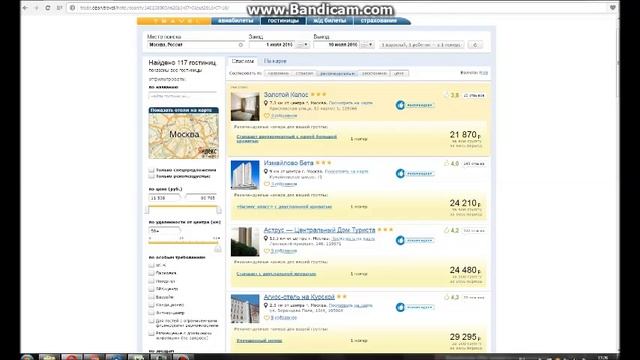This screenshot has width=640, height=360.
Task: Open room type link priced 24 210
Action: 284,207
